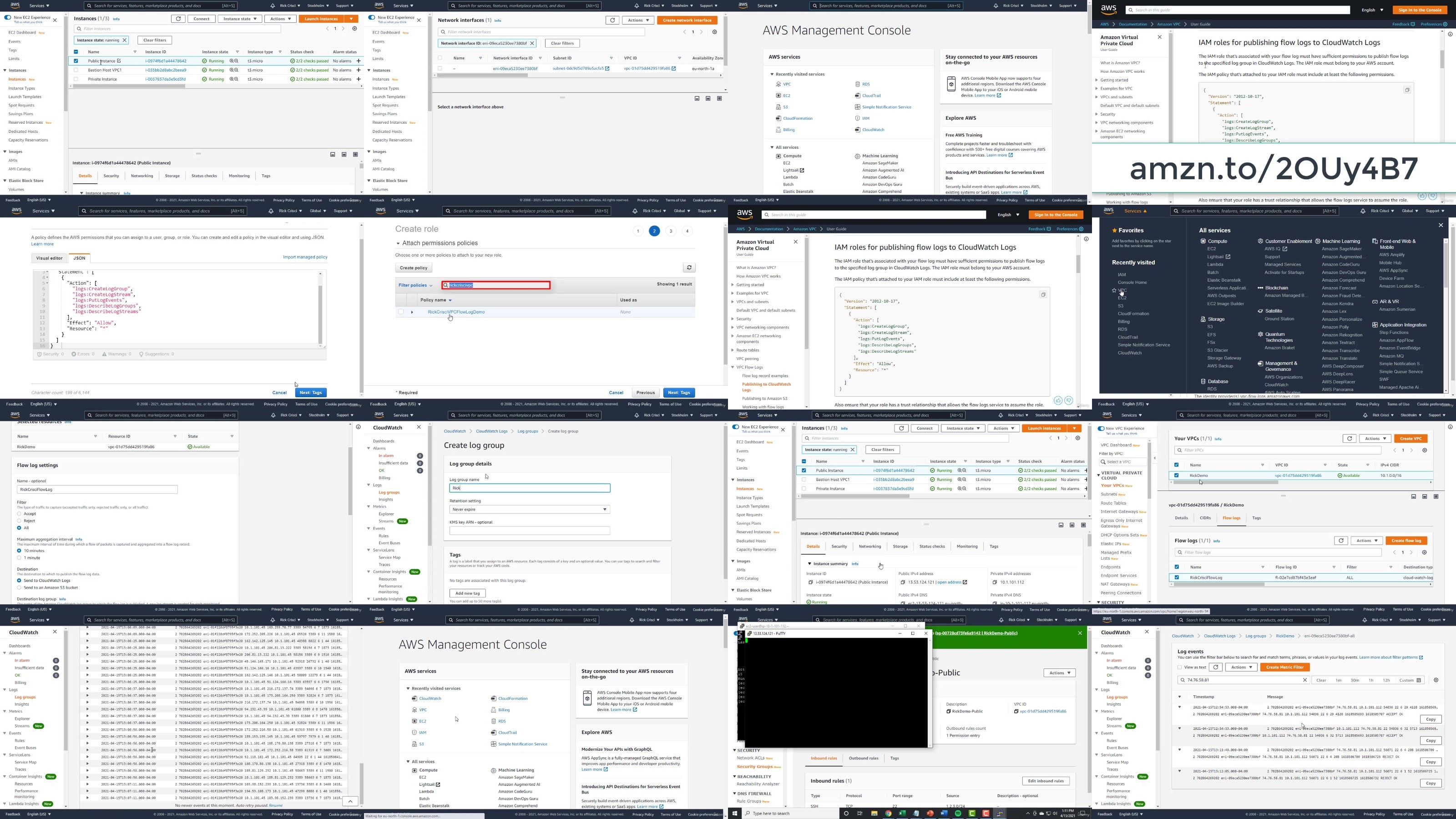Select Send to CloudWatch Logs destination
Screen dimensions: 1456x819
click(19, 581)
